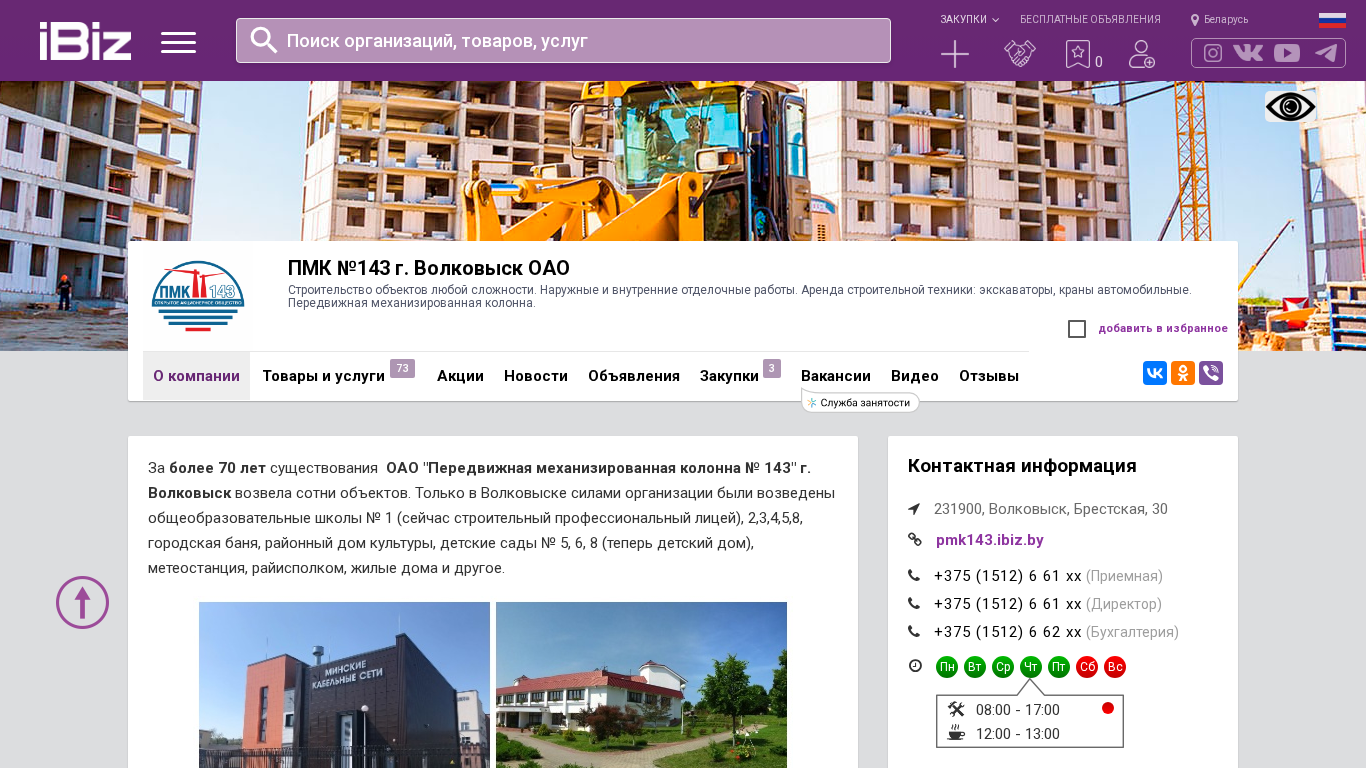The width and height of the screenshot is (1366, 768).
Task: Open the Объявления tab
Action: click(x=634, y=376)
